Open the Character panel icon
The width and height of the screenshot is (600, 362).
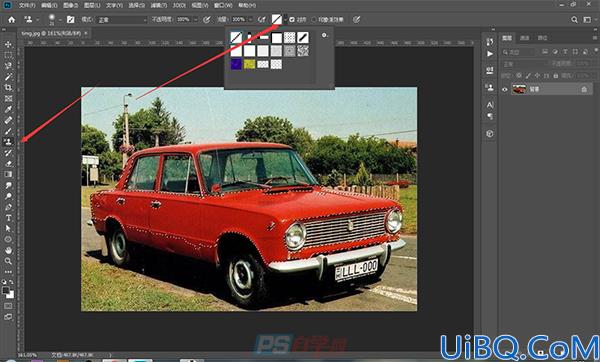click(490, 104)
